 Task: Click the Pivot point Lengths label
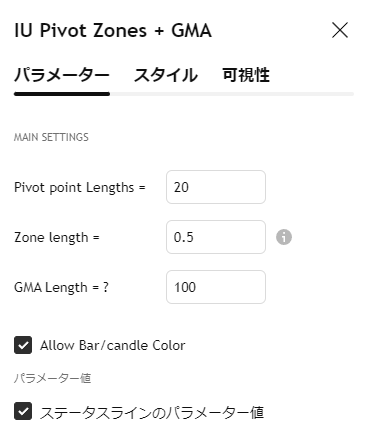[80, 187]
